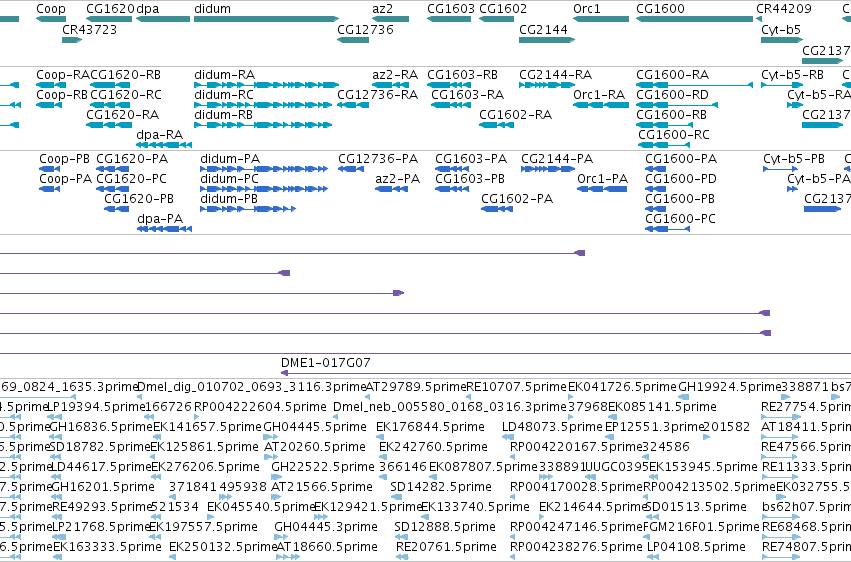Open the CG2144 gene feature

tap(547, 40)
